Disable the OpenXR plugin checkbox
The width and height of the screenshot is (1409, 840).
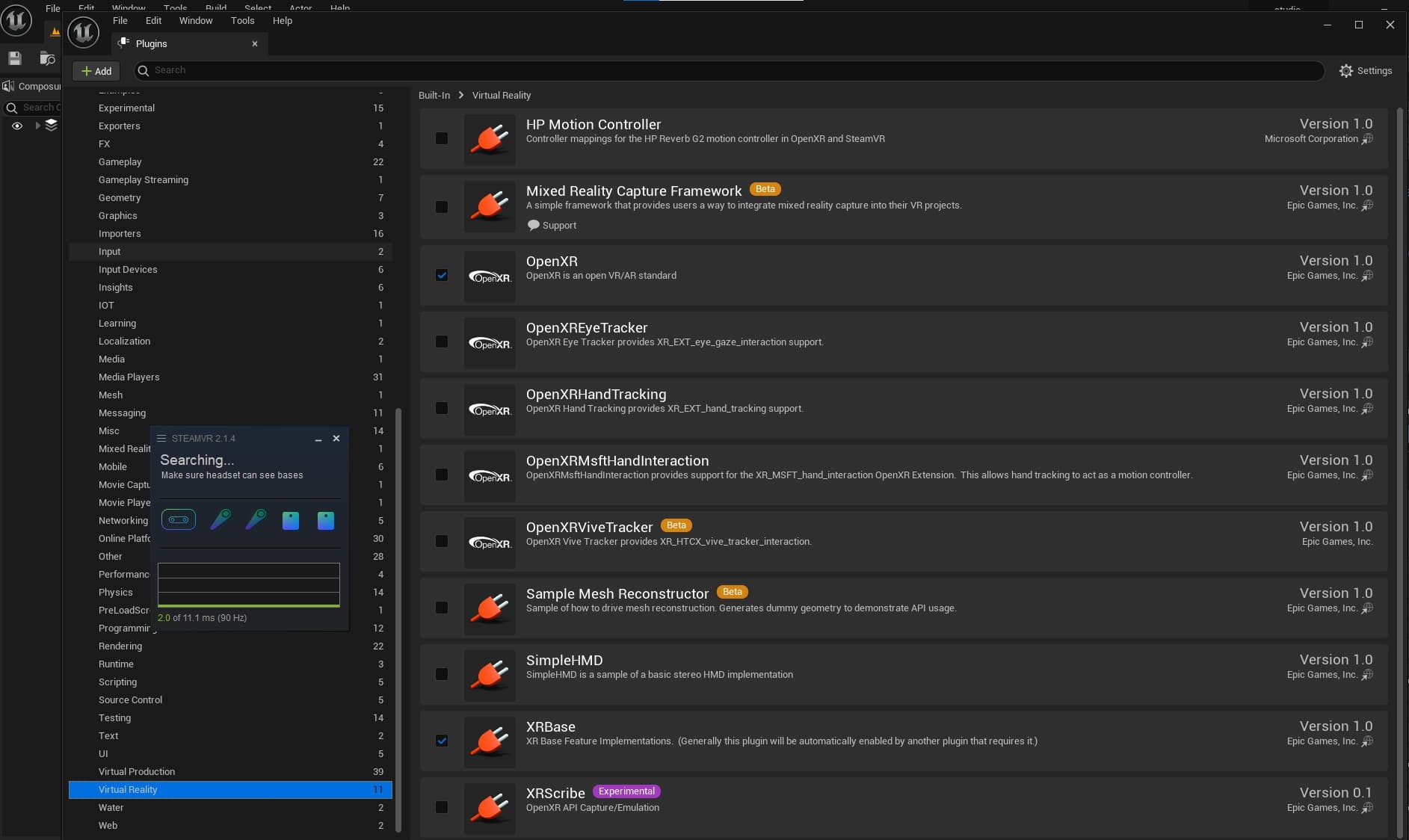coord(442,276)
